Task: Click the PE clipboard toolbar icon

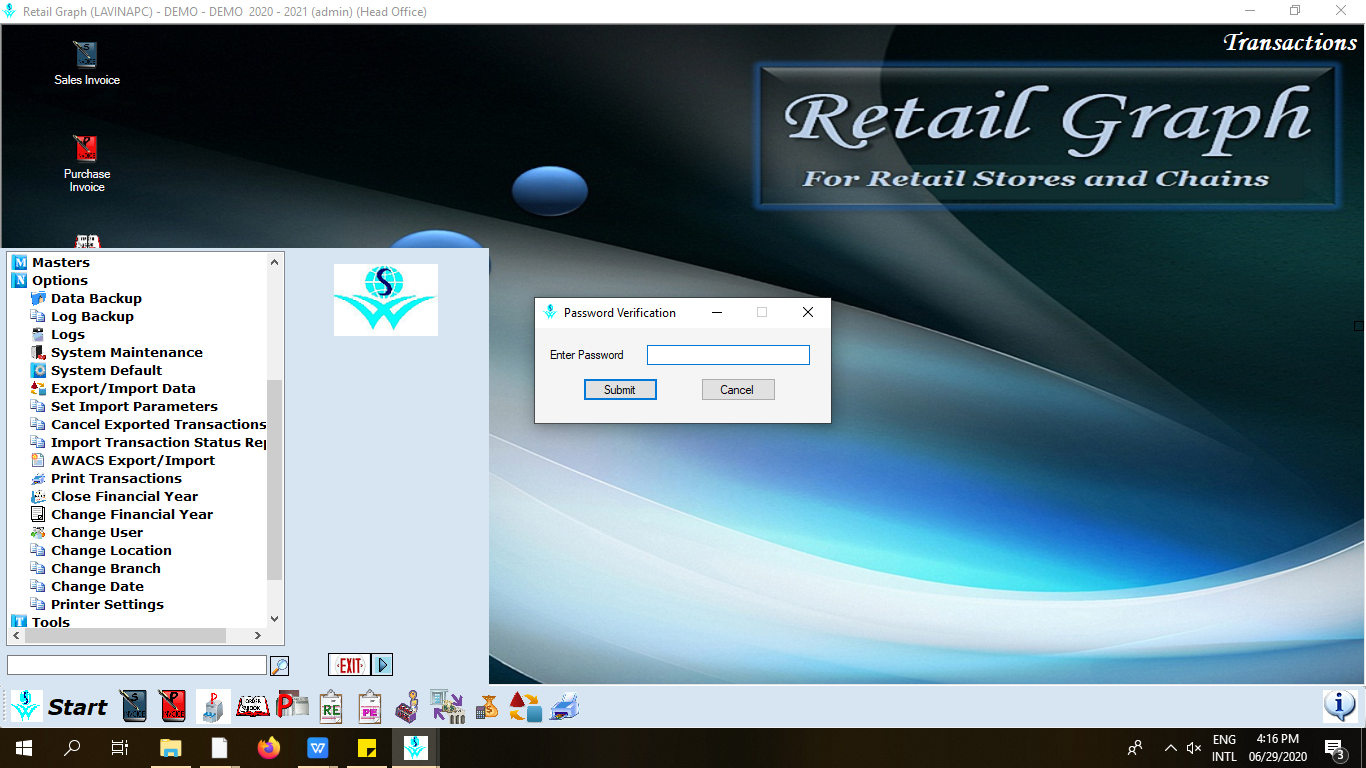Action: [x=370, y=707]
